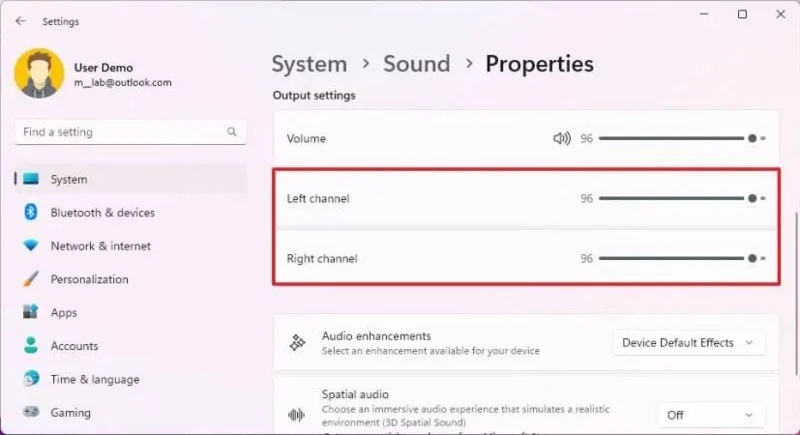Viewport: 800px width, 435px height.
Task: Go to Network & internet settings
Action: [x=131, y=246]
